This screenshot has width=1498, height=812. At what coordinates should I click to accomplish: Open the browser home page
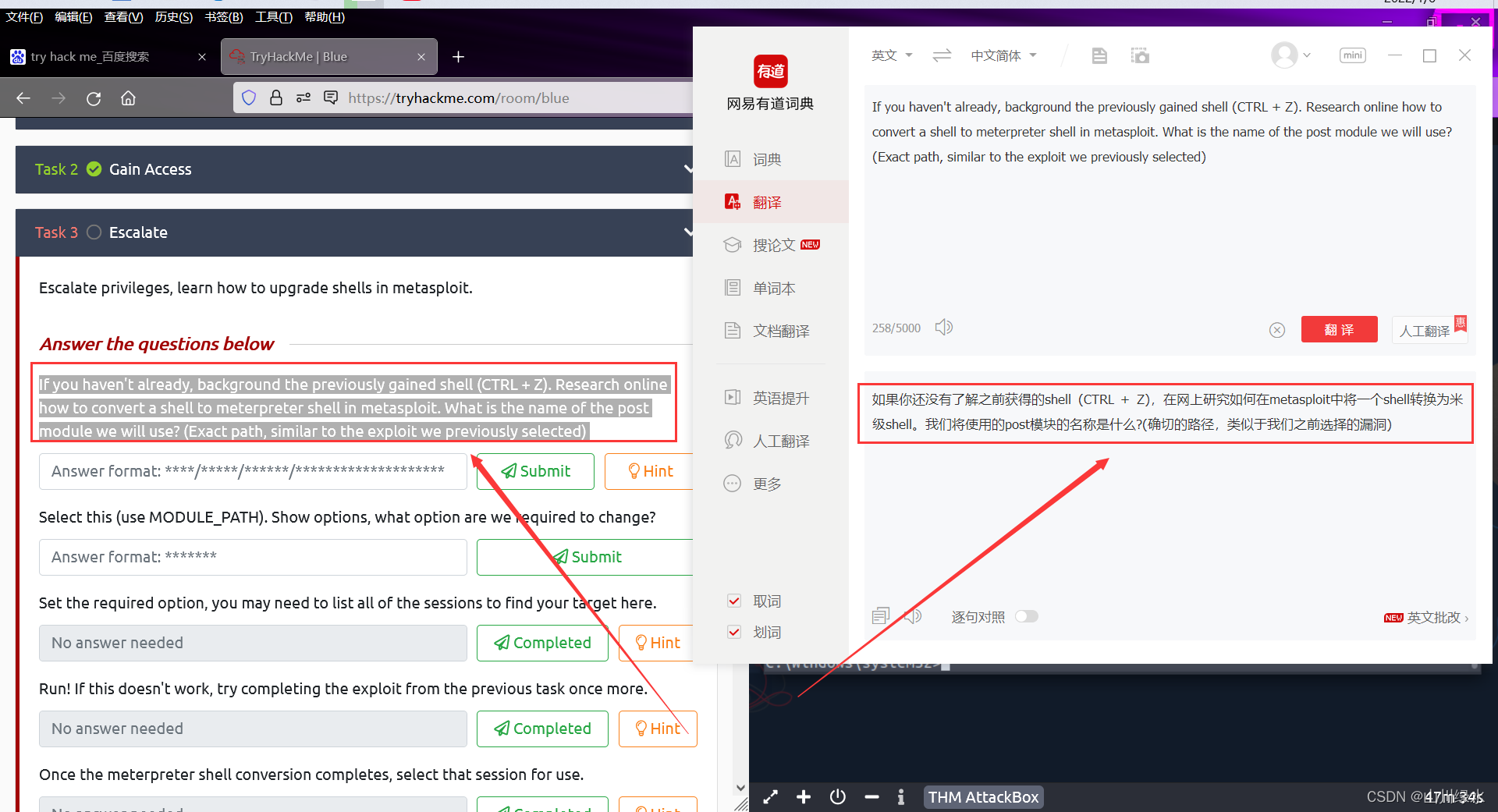(128, 98)
